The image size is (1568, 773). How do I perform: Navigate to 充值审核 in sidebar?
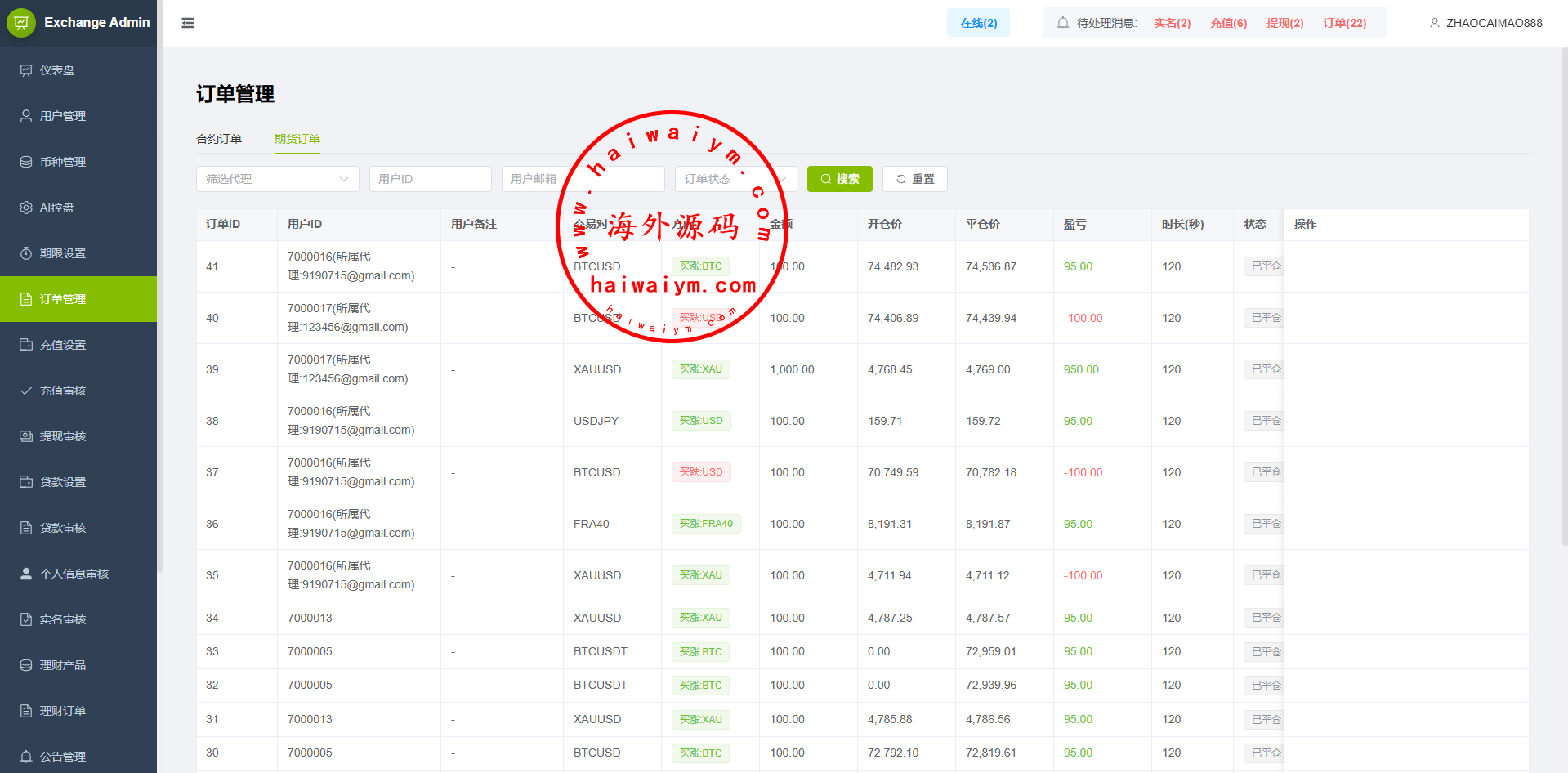pos(63,391)
